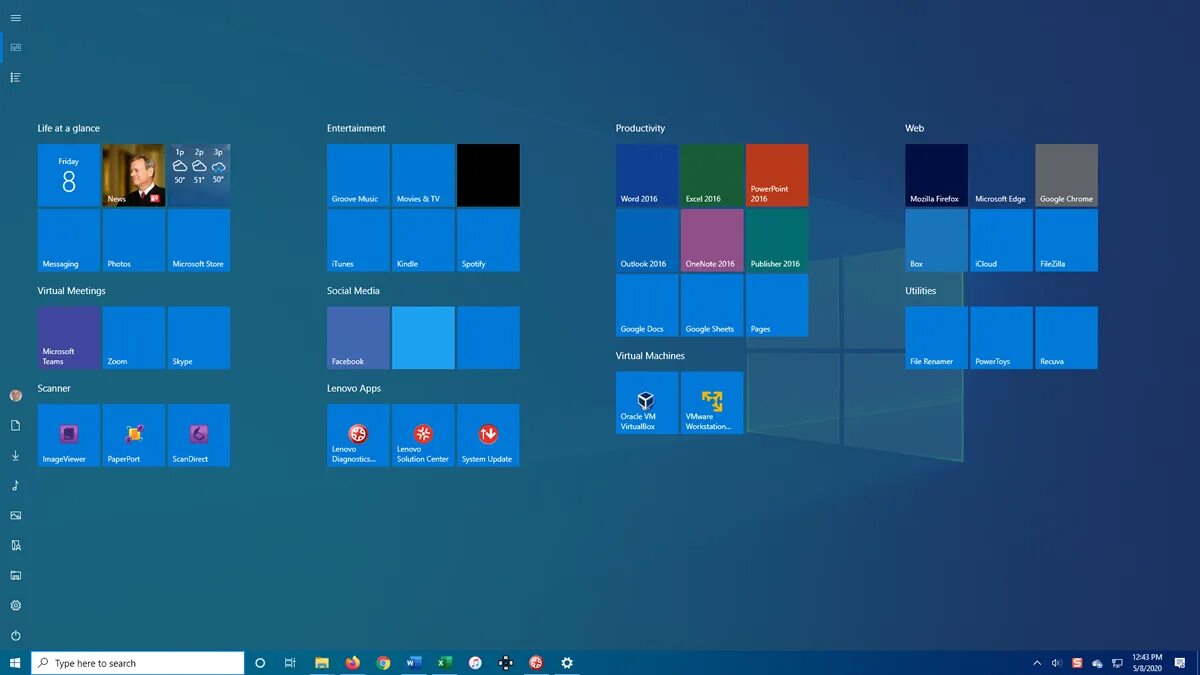Launch the Spotify tile

point(488,240)
